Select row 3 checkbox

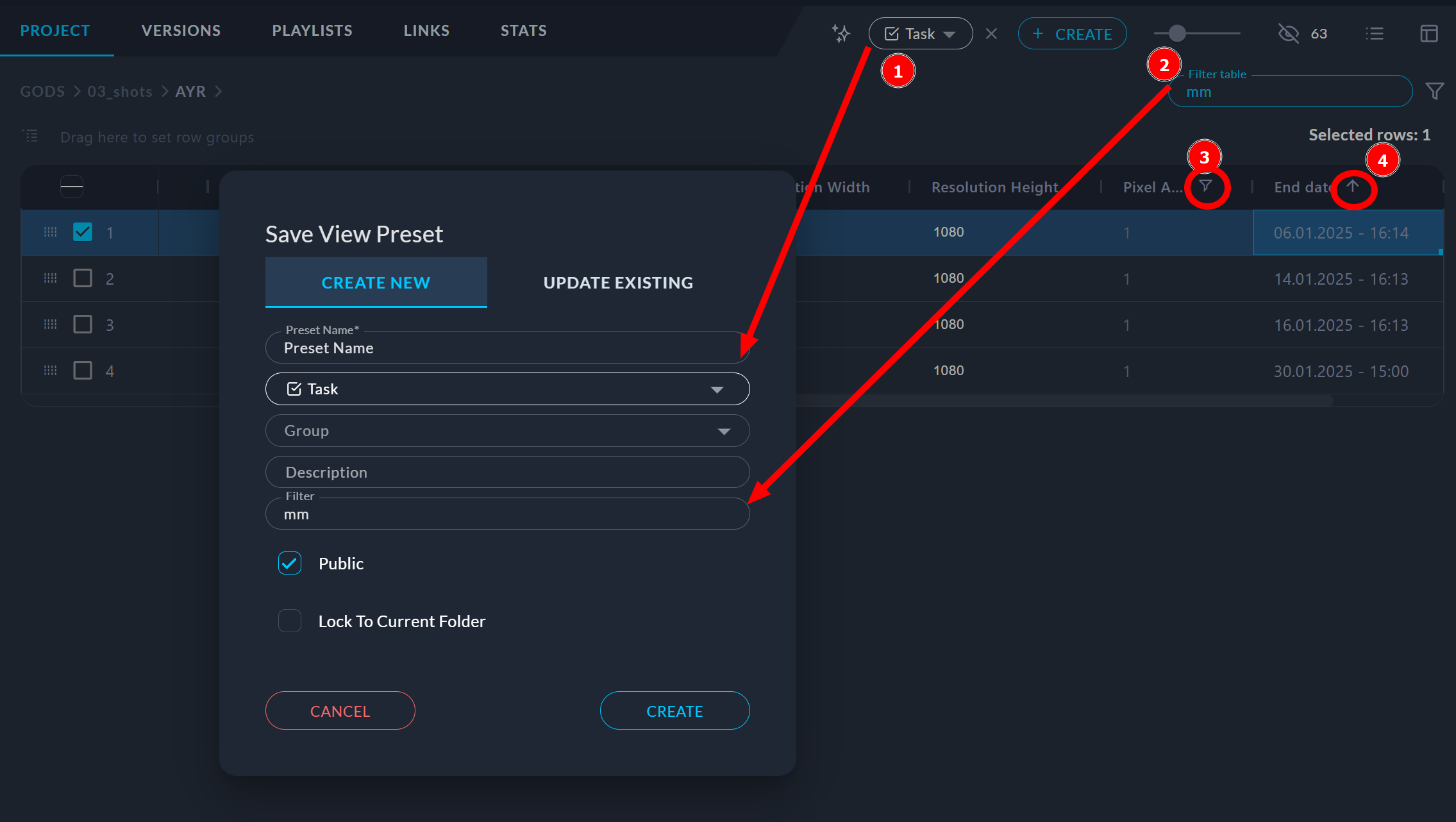click(83, 324)
